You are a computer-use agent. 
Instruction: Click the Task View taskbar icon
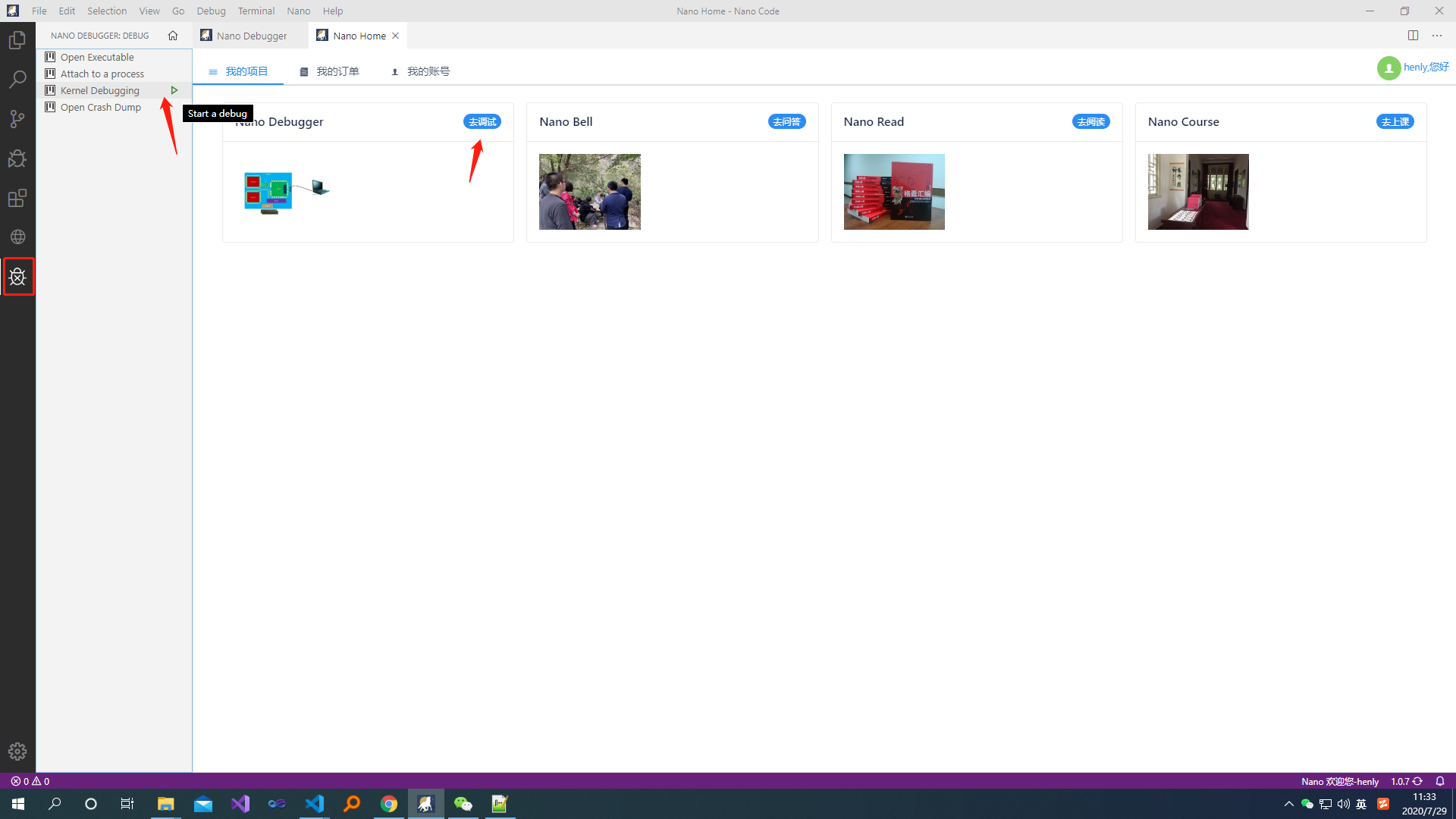coord(127,804)
